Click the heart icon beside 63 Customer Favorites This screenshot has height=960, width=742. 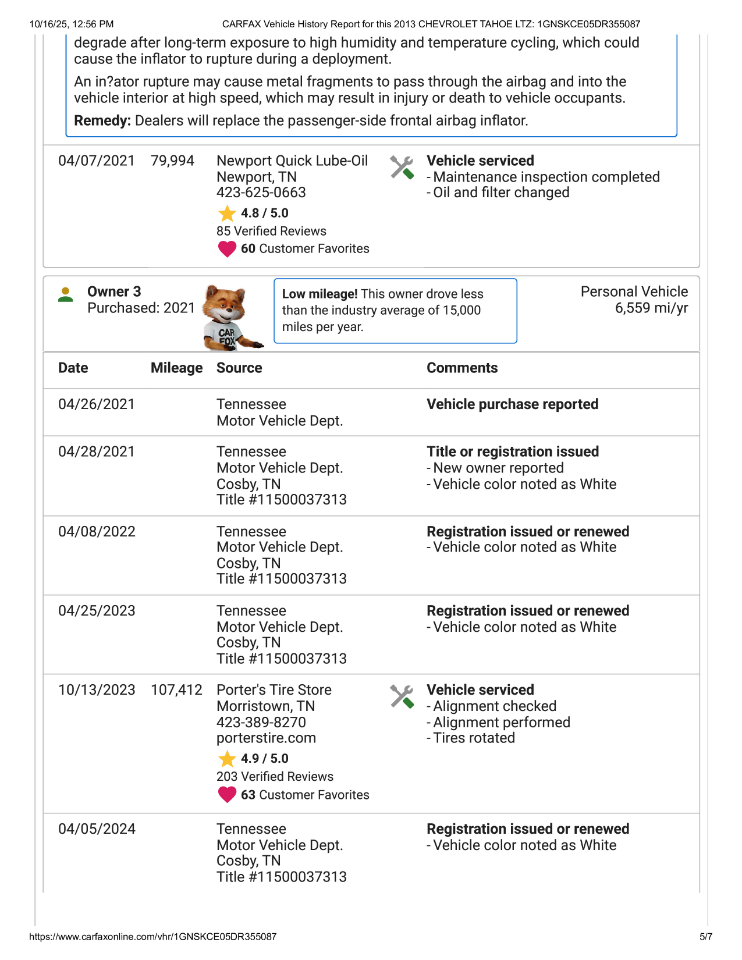coord(227,795)
